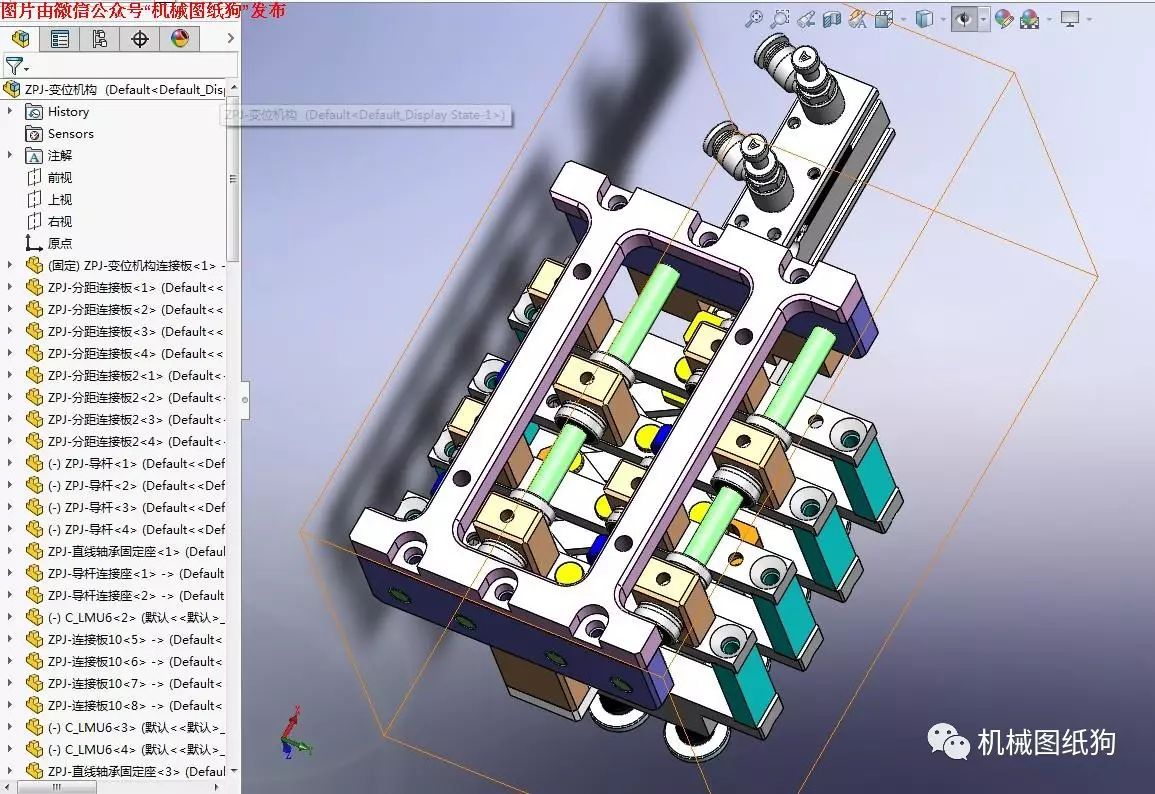Switch to the PropertyManager tab

(60, 39)
